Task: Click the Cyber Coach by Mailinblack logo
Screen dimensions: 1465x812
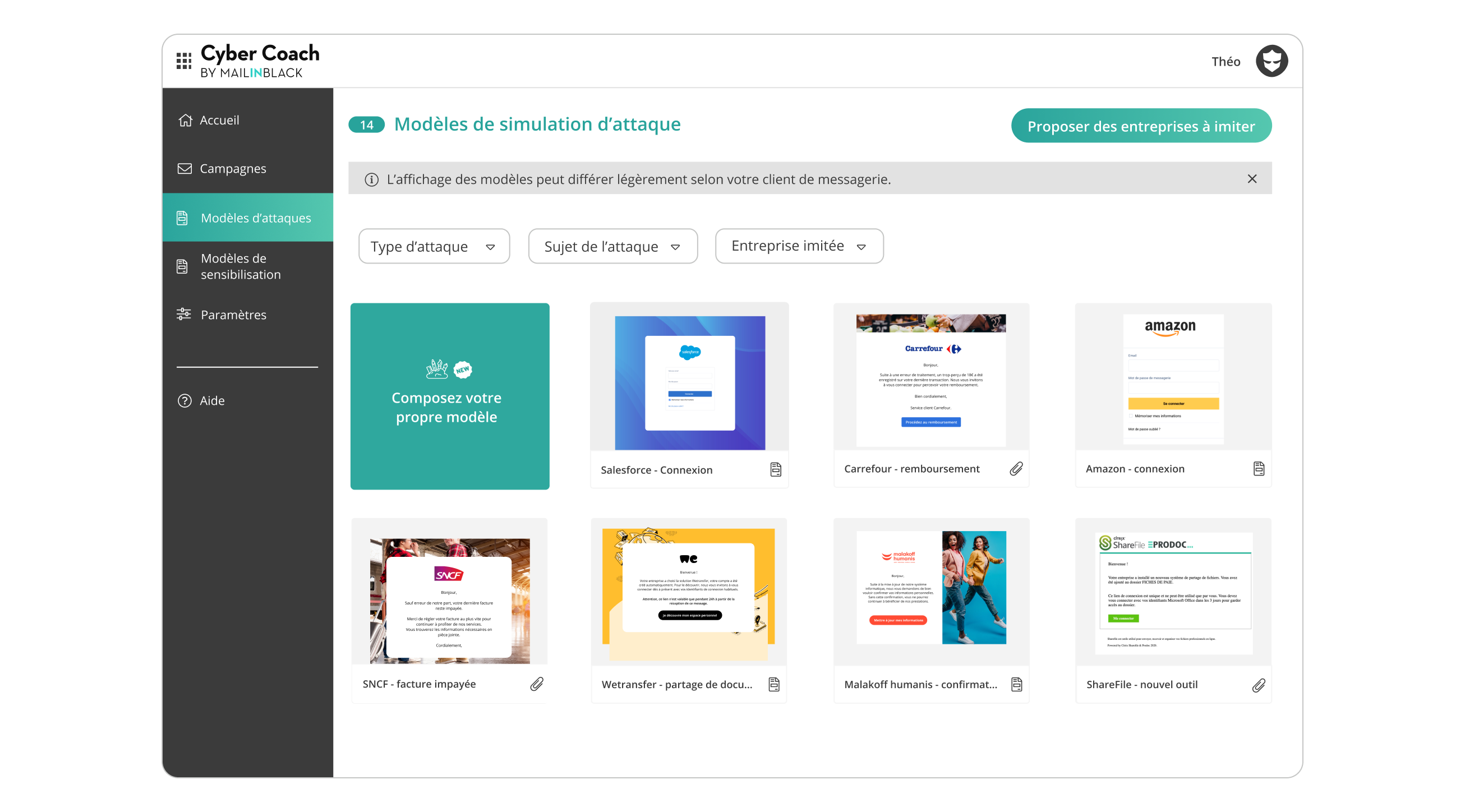Action: click(x=260, y=61)
